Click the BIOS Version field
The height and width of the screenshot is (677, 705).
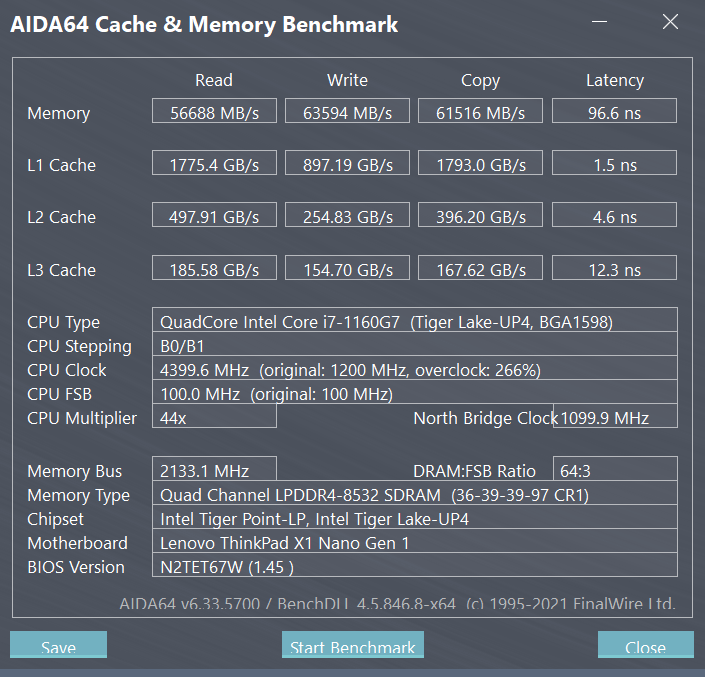[x=415, y=565]
